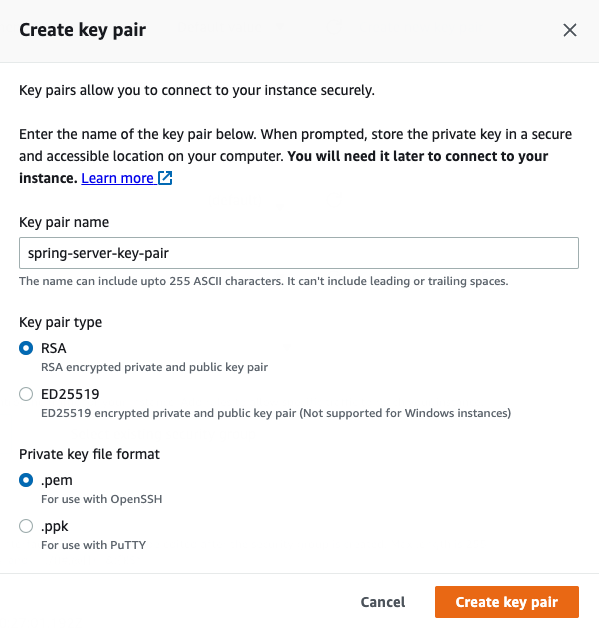Click the Key pair name label

pos(64,222)
